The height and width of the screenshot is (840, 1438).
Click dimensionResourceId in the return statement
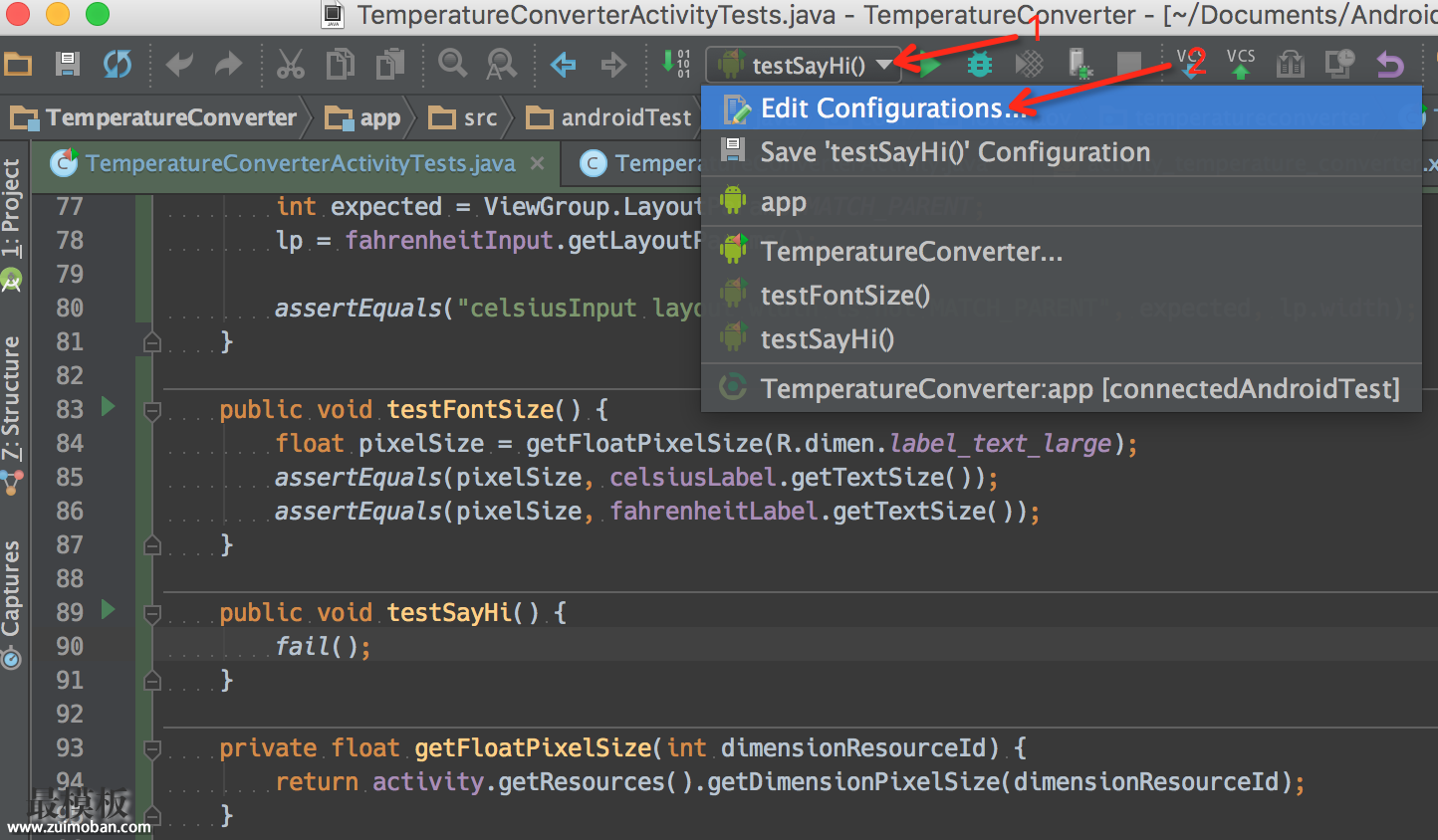[x=1145, y=781]
